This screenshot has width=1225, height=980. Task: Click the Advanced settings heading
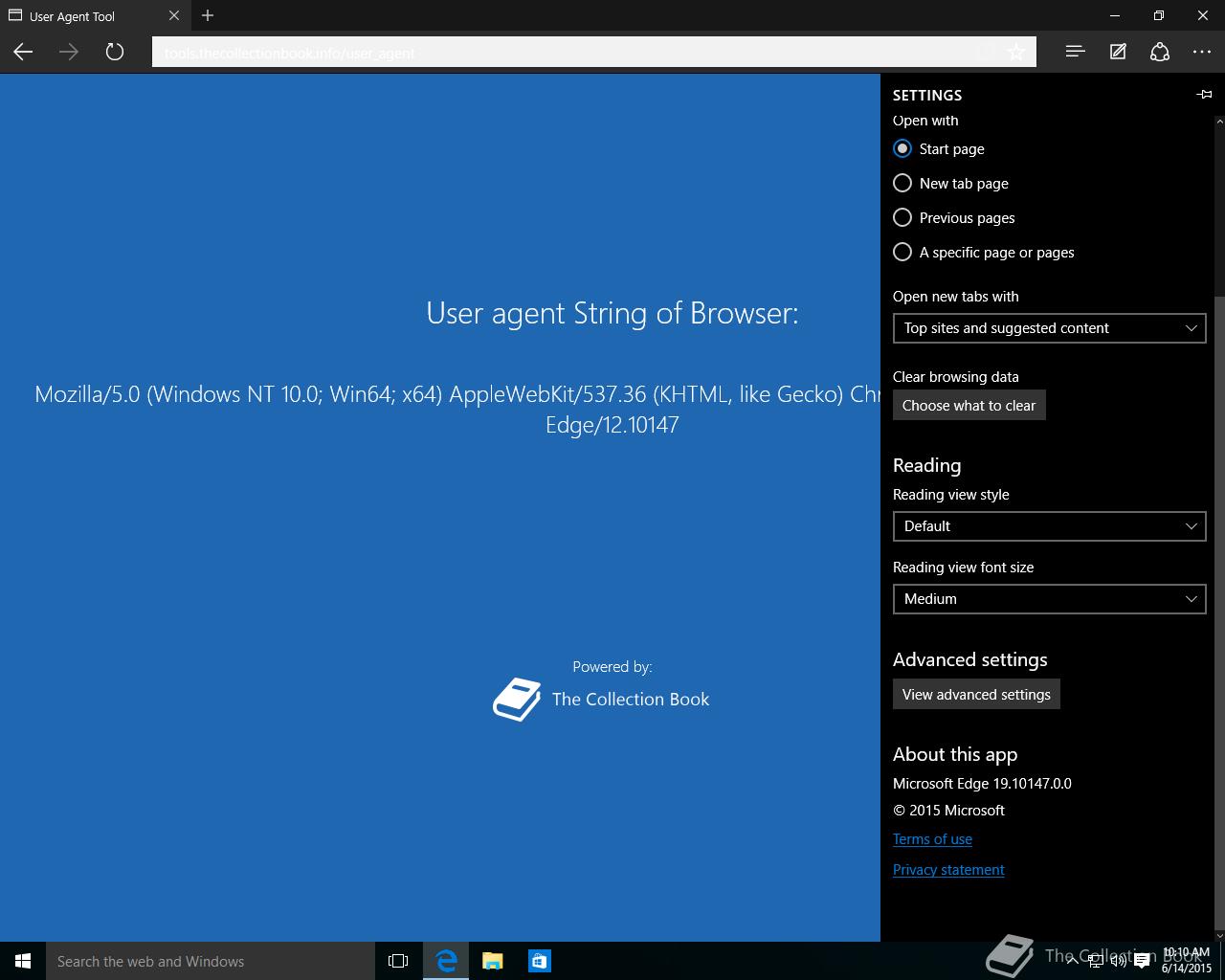[969, 660]
